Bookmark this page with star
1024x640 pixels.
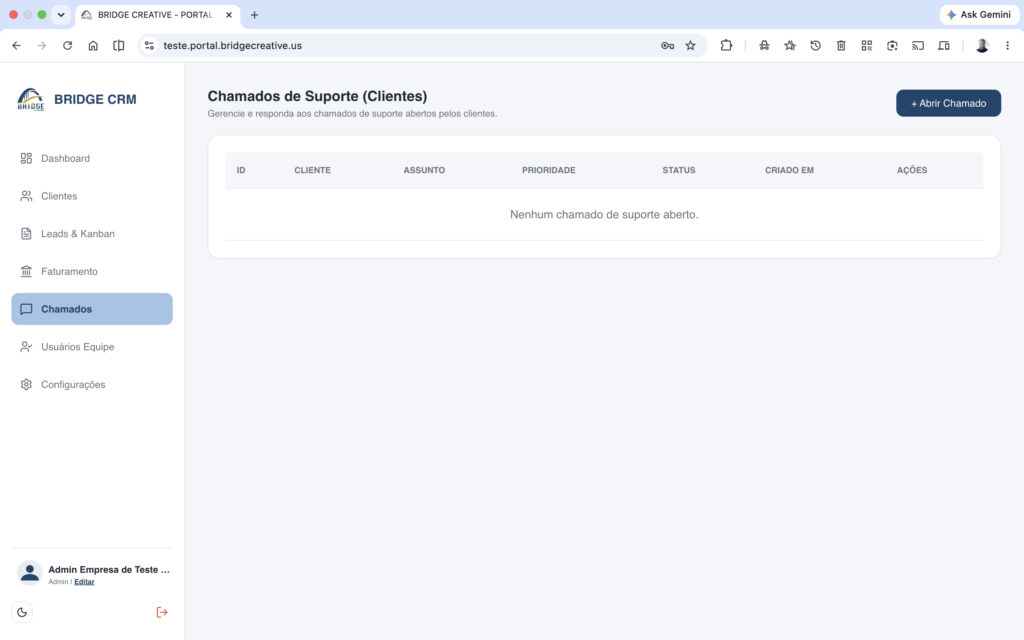coord(690,46)
